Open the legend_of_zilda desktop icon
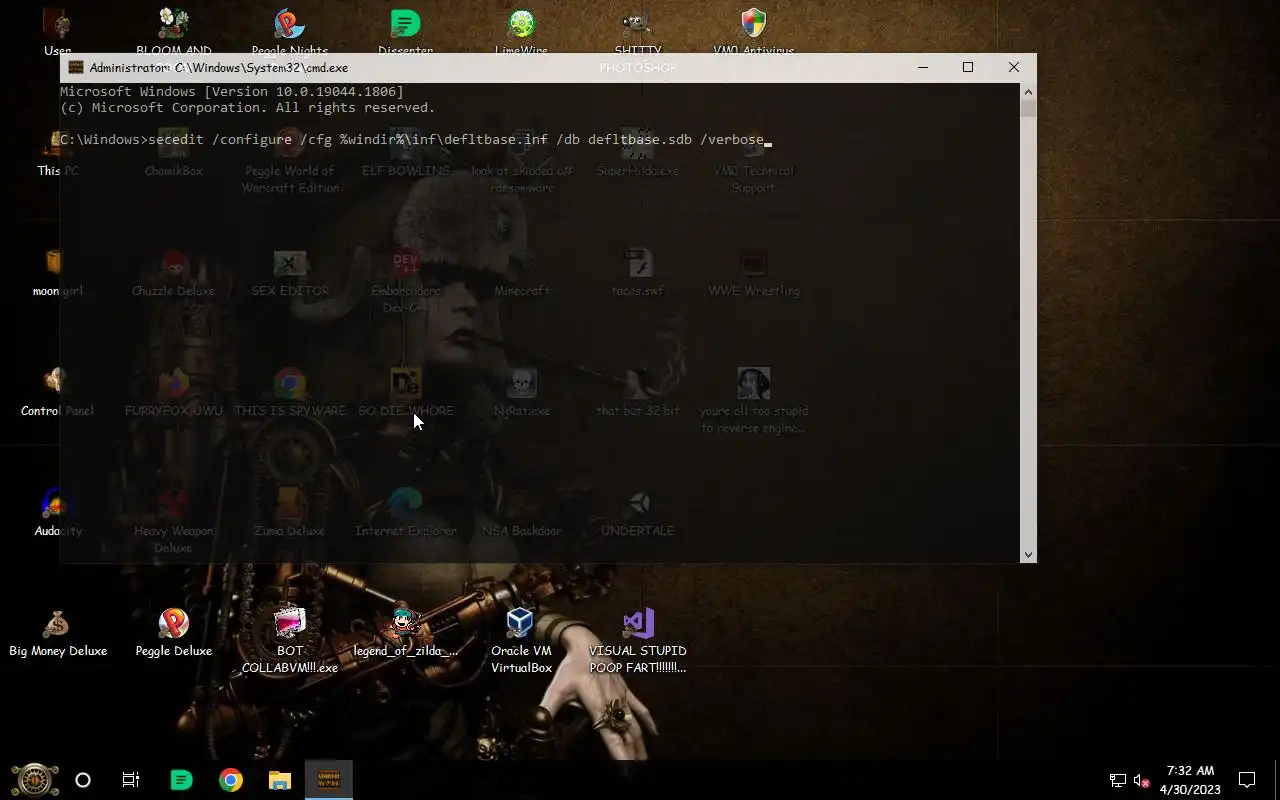The image size is (1280, 800). click(x=405, y=633)
